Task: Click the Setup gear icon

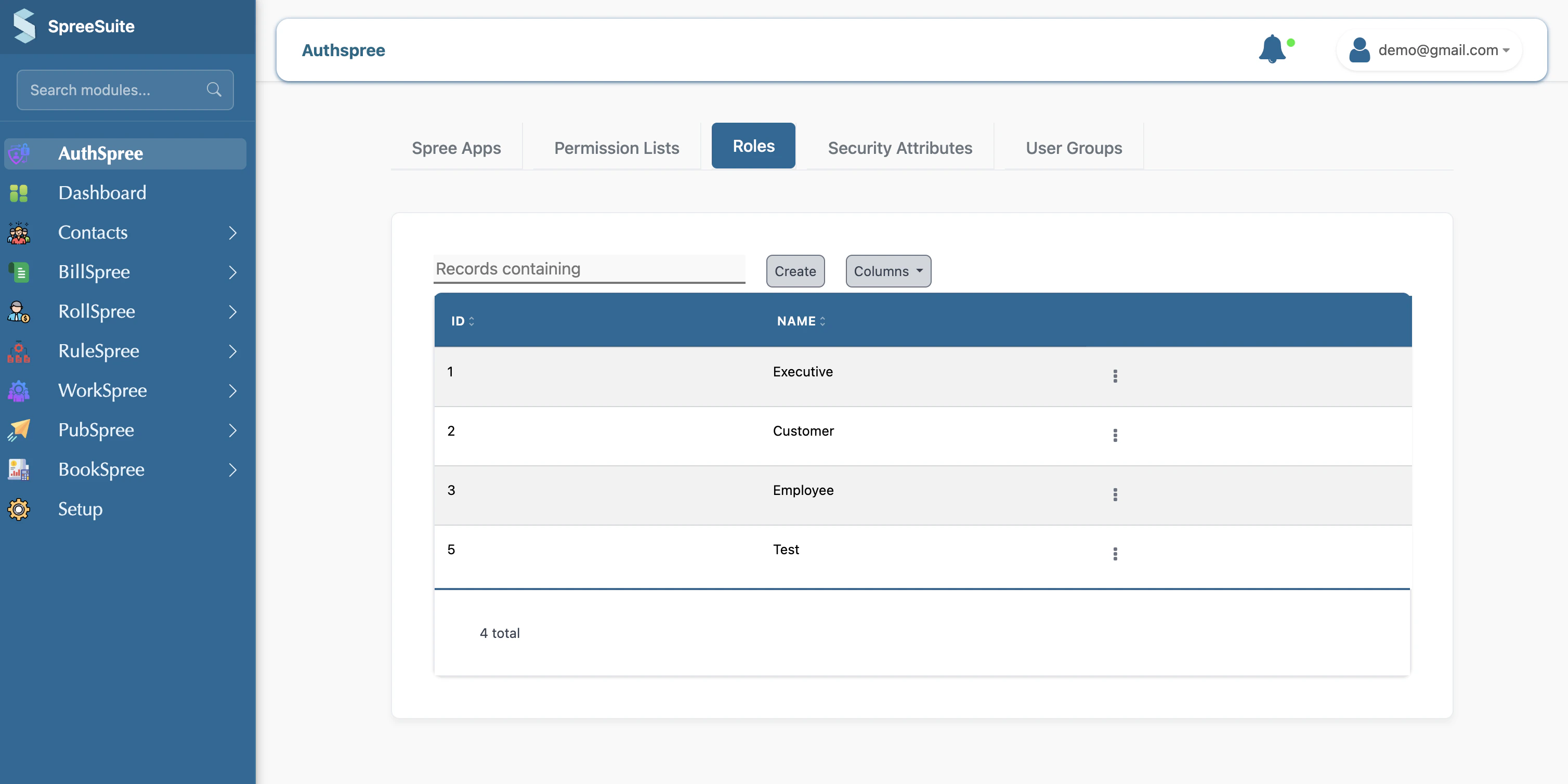Action: click(x=19, y=509)
